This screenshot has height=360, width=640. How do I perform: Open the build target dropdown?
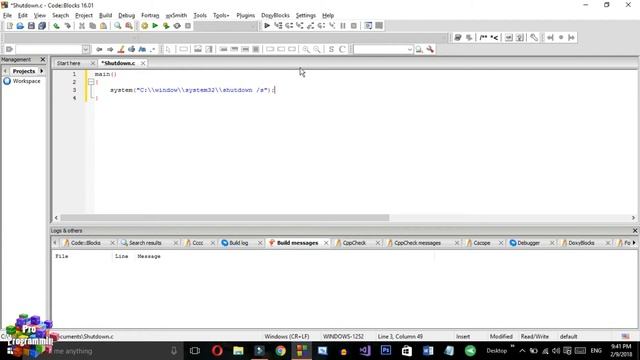pyautogui.click(x=226, y=26)
